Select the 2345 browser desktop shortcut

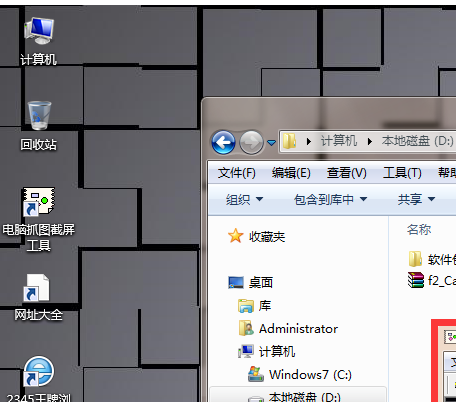click(38, 372)
